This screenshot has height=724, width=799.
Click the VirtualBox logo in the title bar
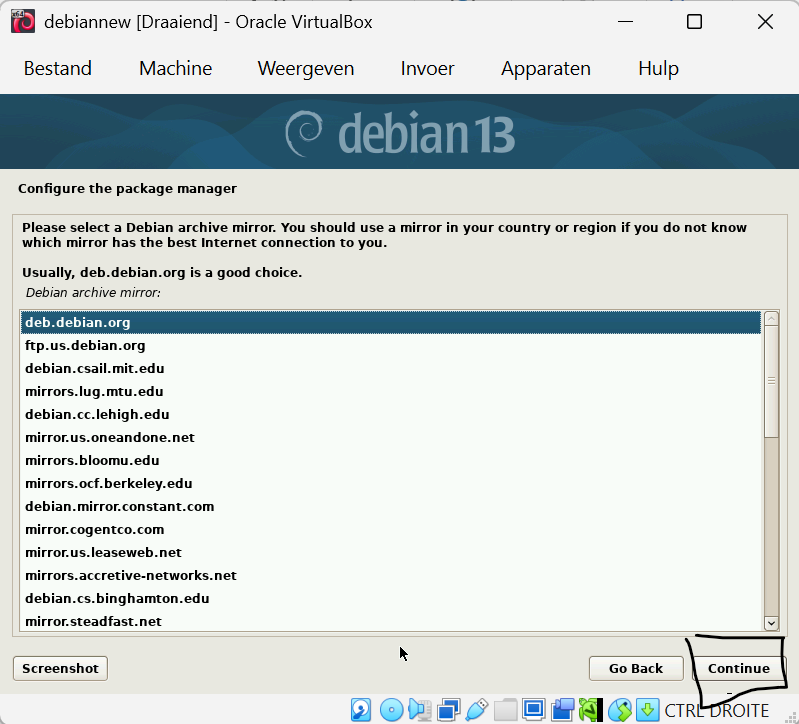tap(23, 22)
